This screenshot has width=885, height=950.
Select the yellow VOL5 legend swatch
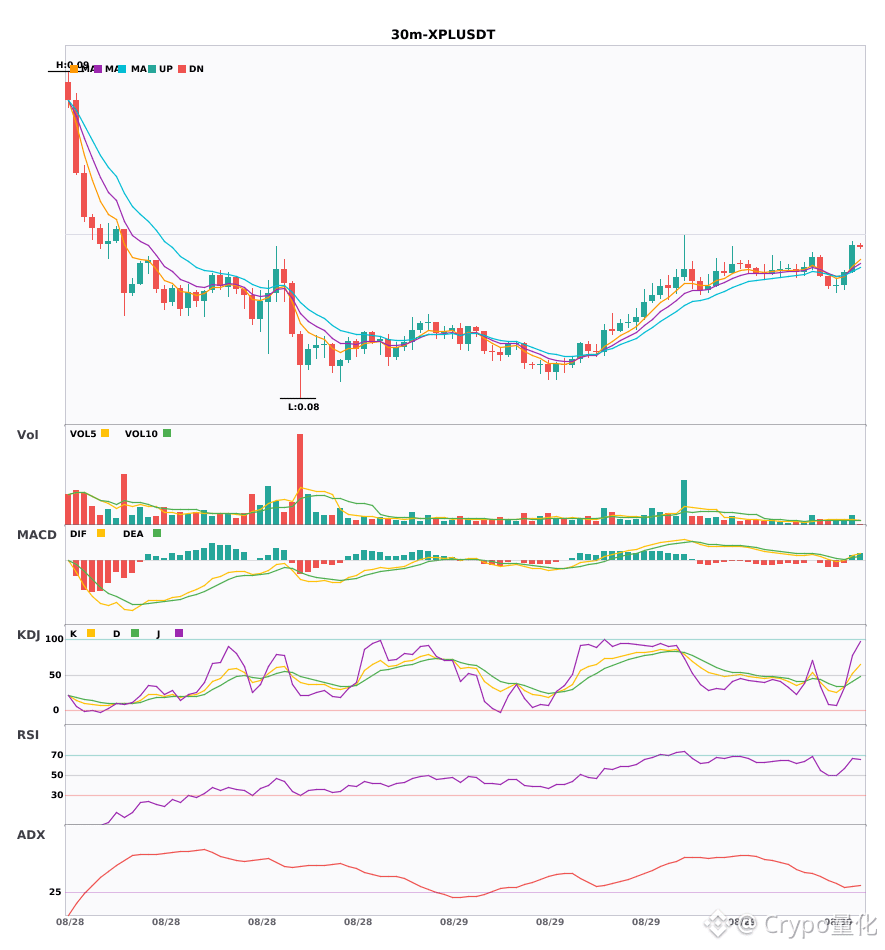point(105,433)
